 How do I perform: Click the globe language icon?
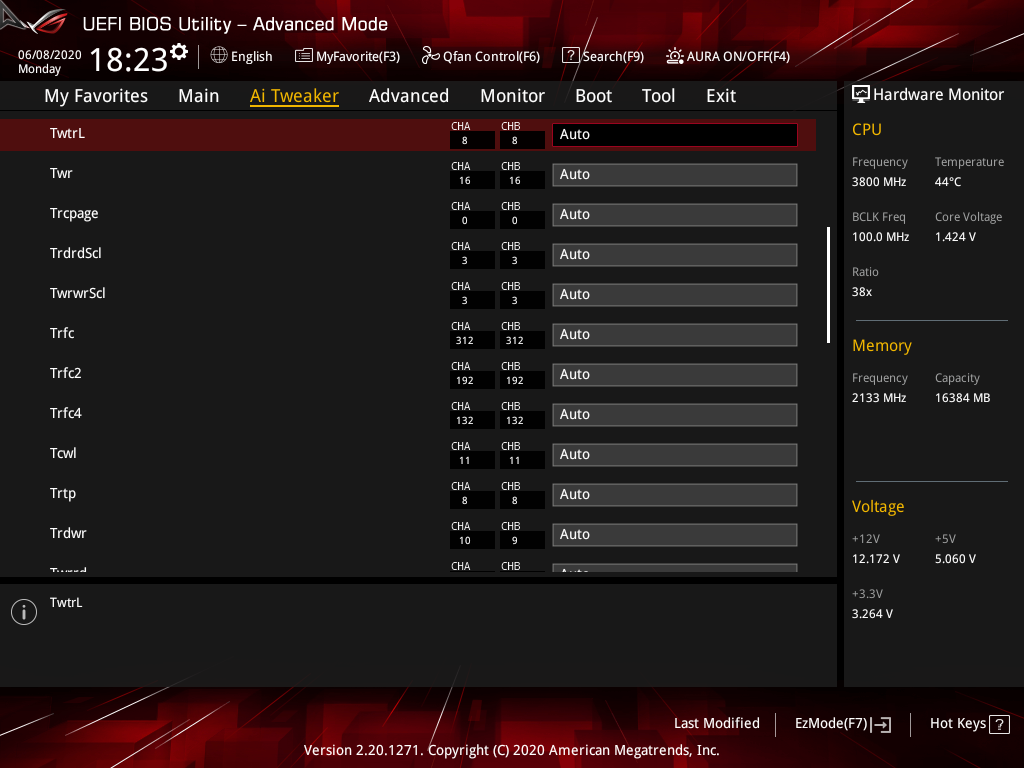pyautogui.click(x=219, y=56)
